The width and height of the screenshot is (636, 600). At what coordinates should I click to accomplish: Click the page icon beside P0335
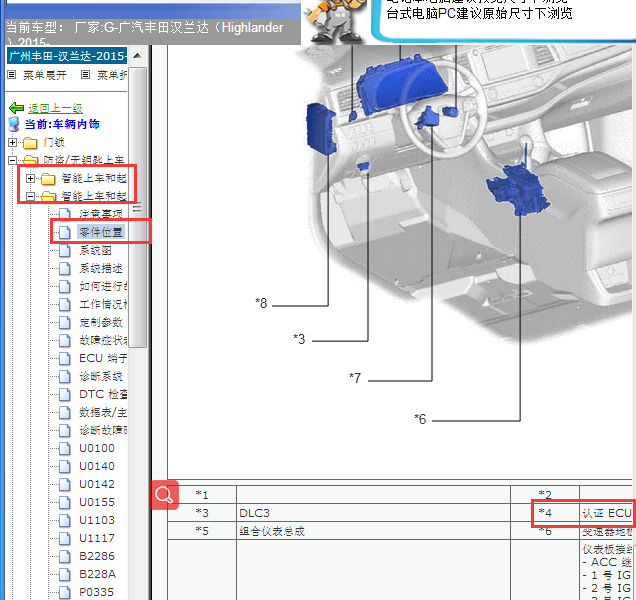coord(64,592)
